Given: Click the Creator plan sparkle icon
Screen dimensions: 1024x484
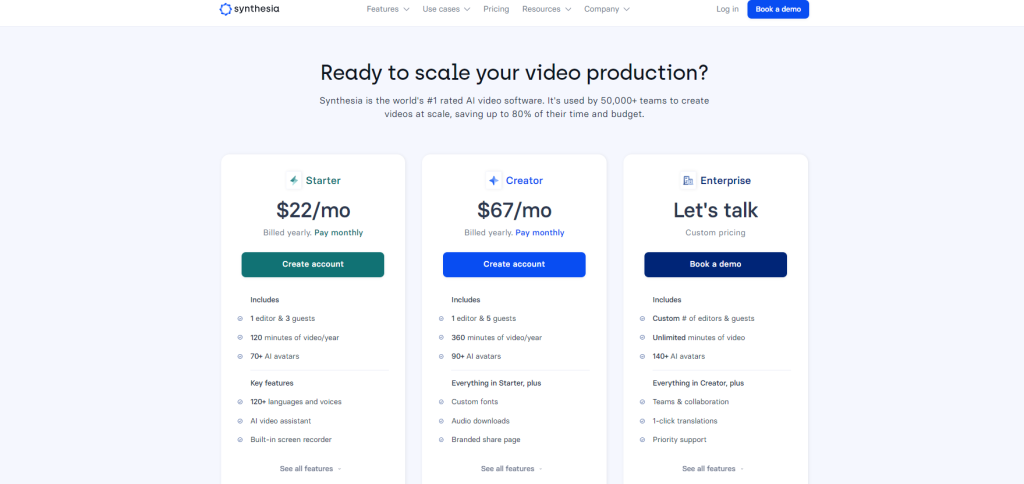Looking at the screenshot, I should (x=494, y=180).
